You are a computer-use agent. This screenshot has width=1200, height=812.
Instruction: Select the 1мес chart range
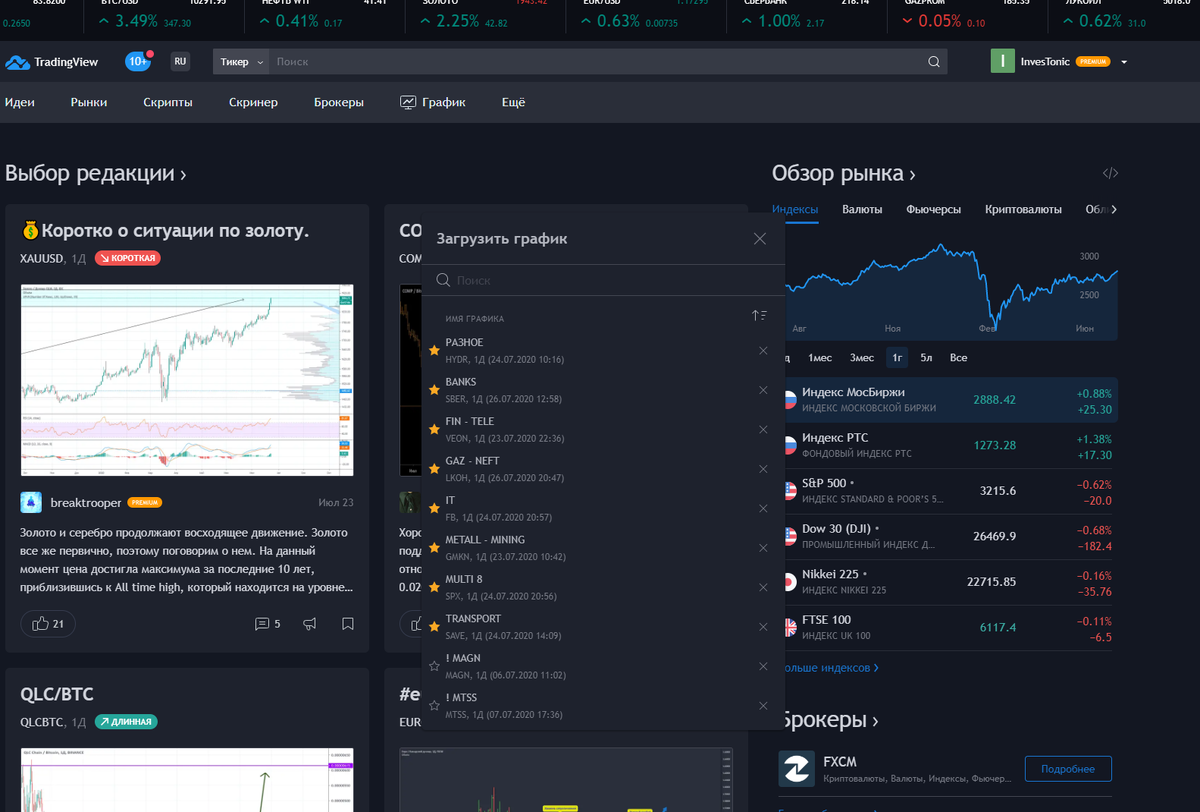click(x=820, y=357)
